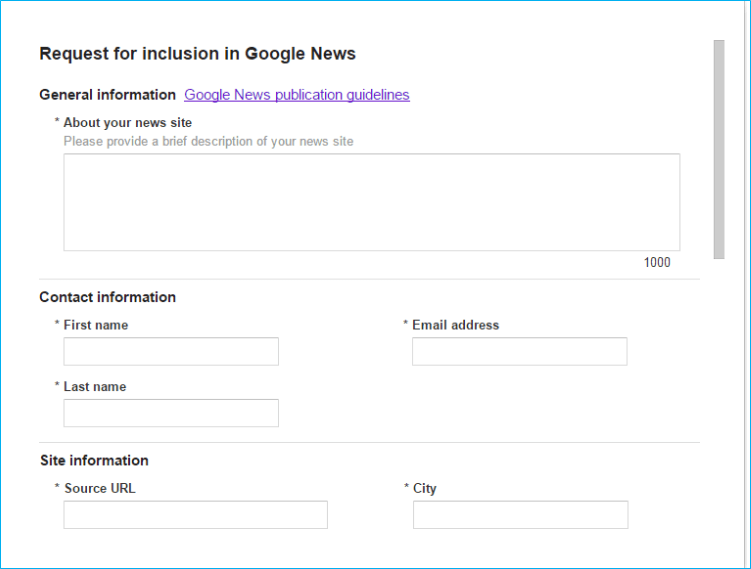Click the vertical scrollbar thumb
The height and width of the screenshot is (569, 751).
coord(718,150)
